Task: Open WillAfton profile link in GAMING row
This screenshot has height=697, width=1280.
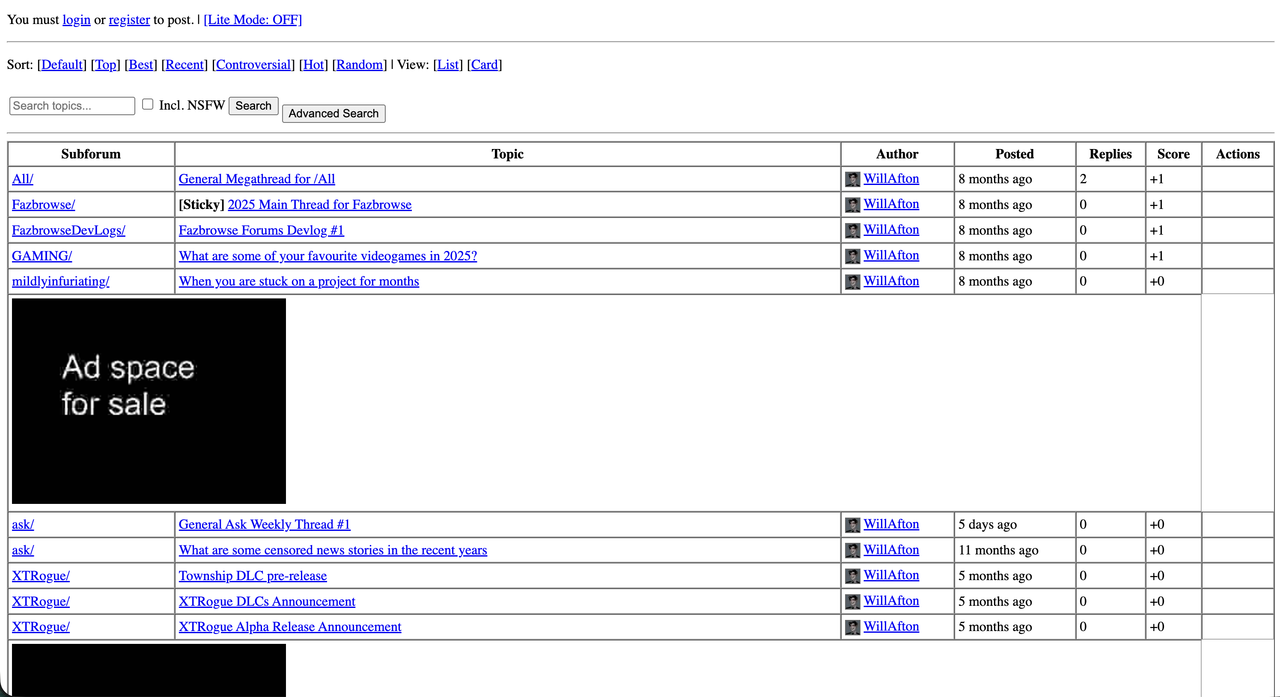Action: tap(891, 255)
